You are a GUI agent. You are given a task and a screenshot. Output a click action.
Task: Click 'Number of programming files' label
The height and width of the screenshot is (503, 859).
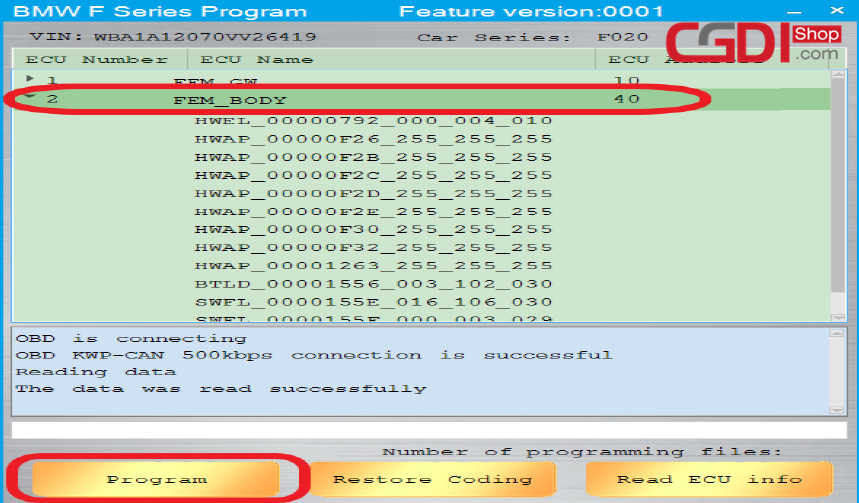tap(582, 451)
